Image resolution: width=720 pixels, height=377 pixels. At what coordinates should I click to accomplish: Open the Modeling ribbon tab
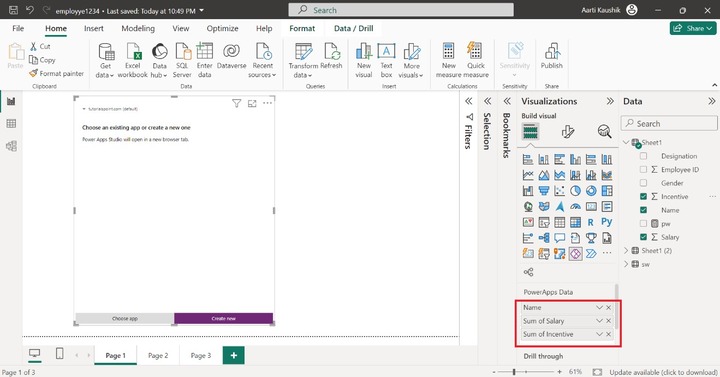click(138, 28)
